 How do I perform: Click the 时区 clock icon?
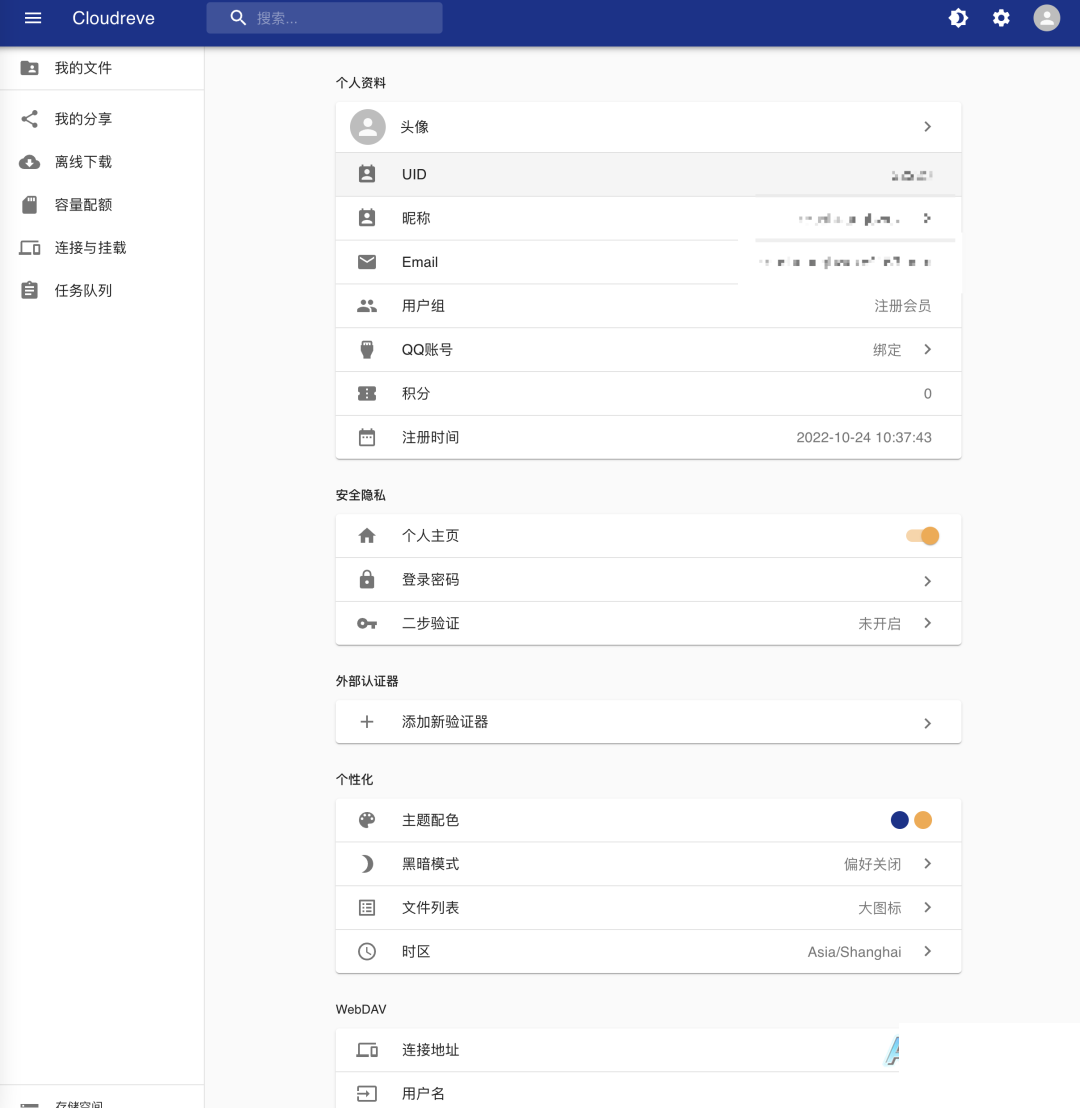coord(367,952)
